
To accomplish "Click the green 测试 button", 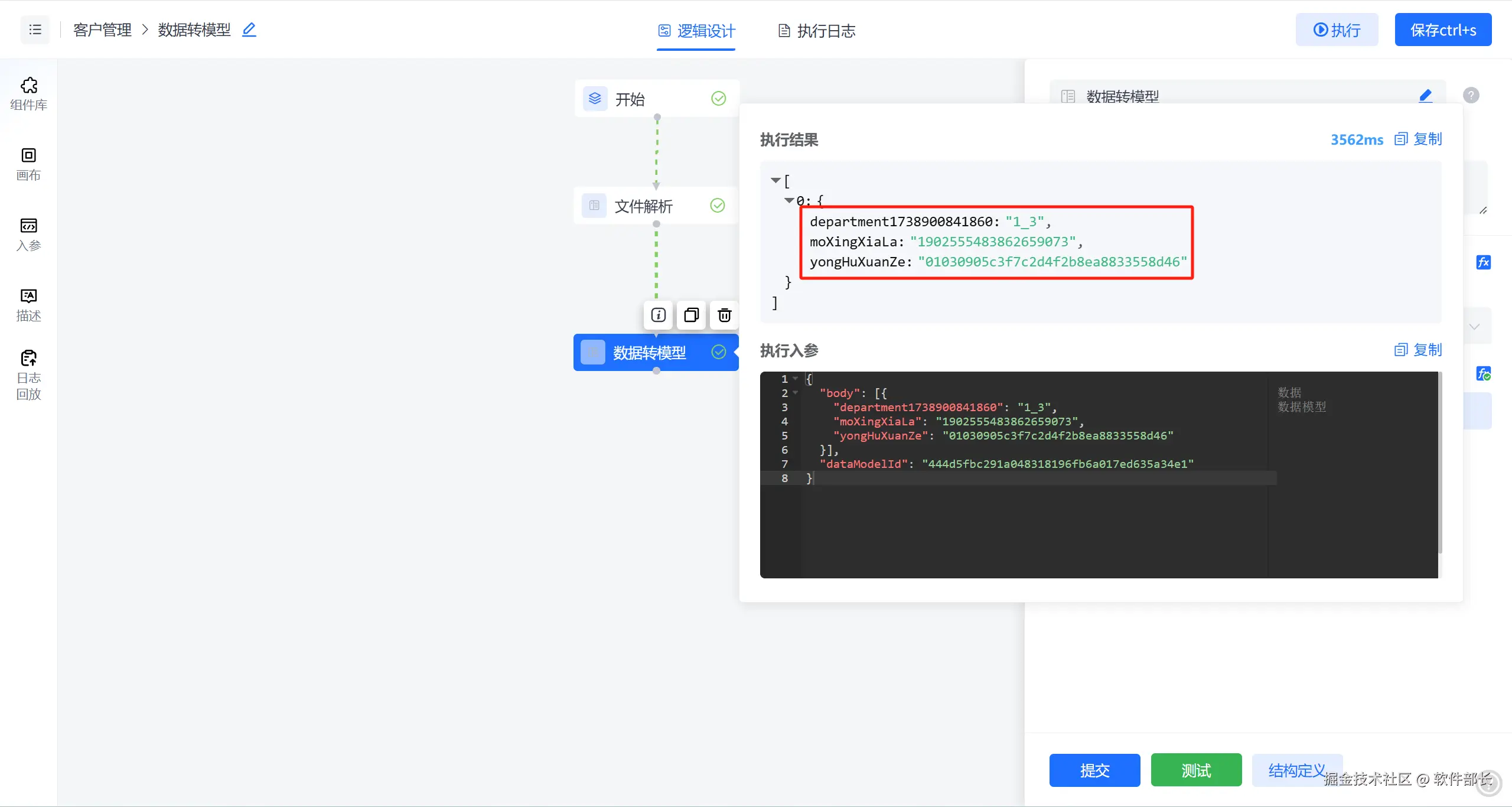I will point(1196,770).
